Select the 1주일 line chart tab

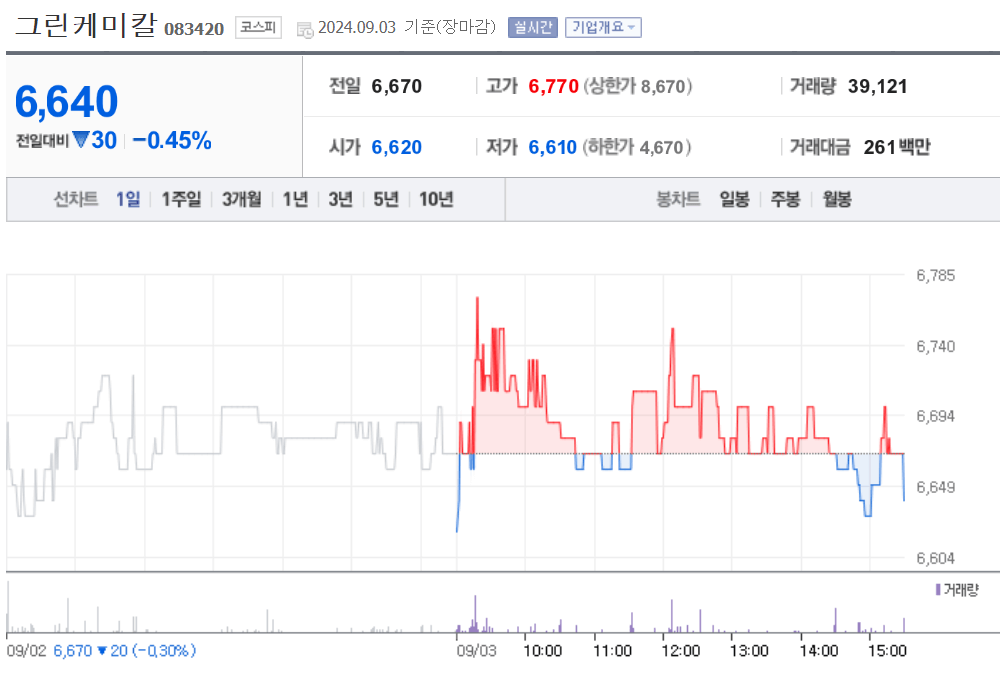click(x=181, y=200)
